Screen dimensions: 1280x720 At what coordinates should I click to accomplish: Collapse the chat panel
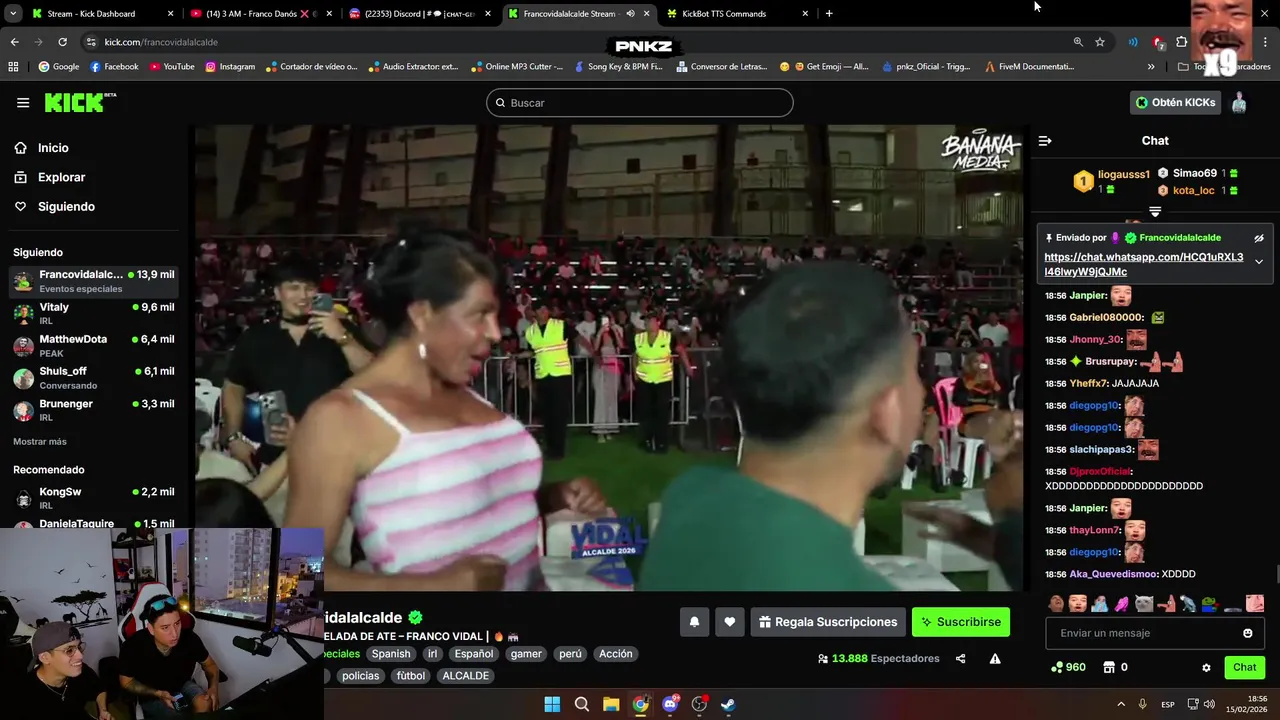tap(1045, 141)
